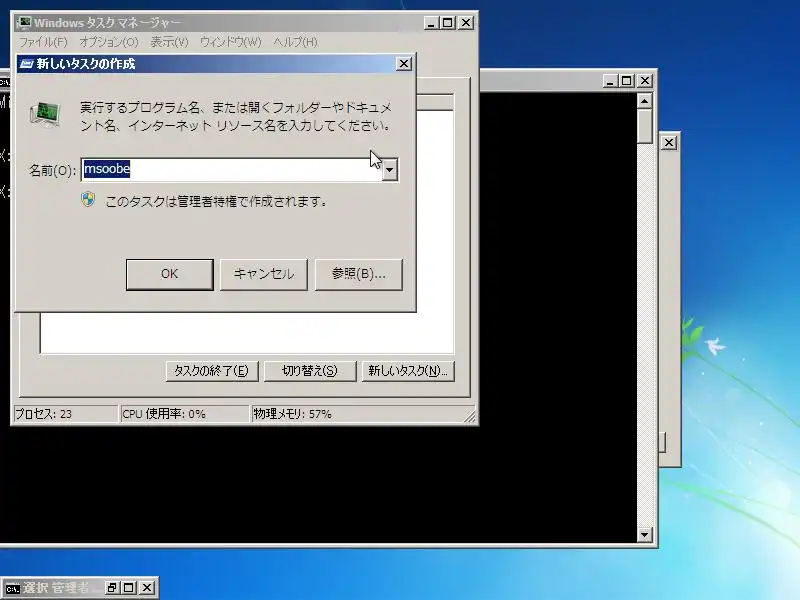
Task: Maximize the command prompt window
Action: pos(627,81)
